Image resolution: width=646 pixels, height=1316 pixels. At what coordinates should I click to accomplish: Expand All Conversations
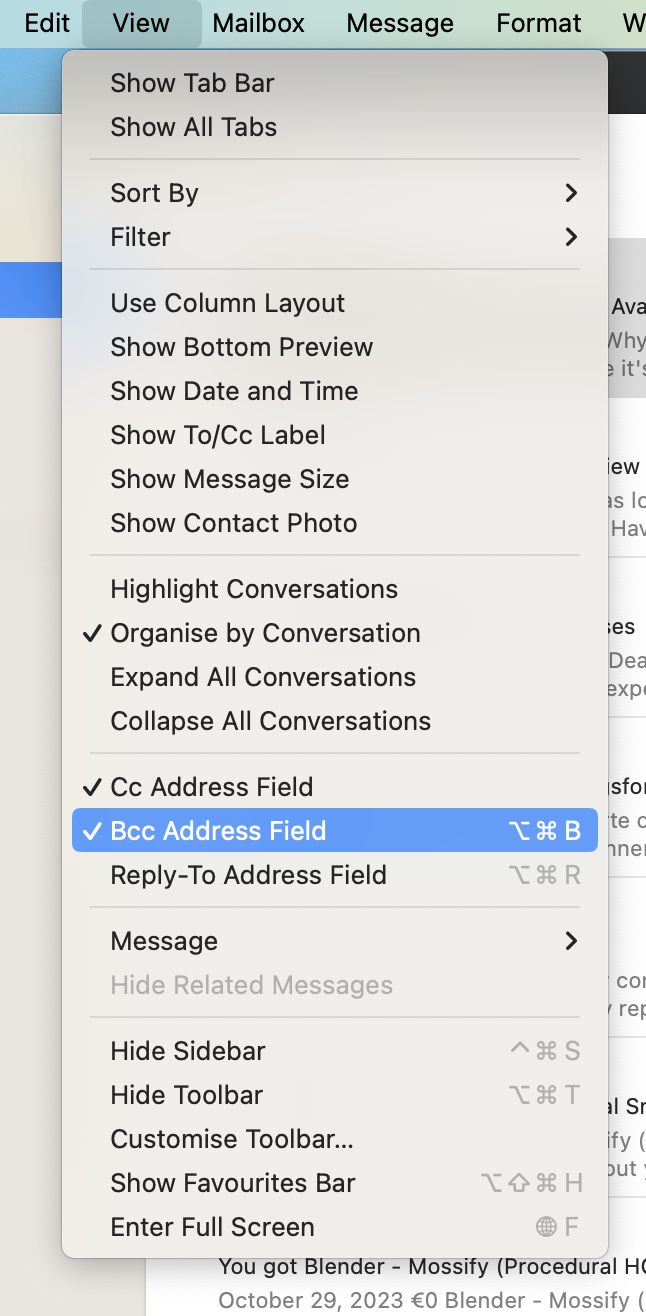pyautogui.click(x=263, y=677)
